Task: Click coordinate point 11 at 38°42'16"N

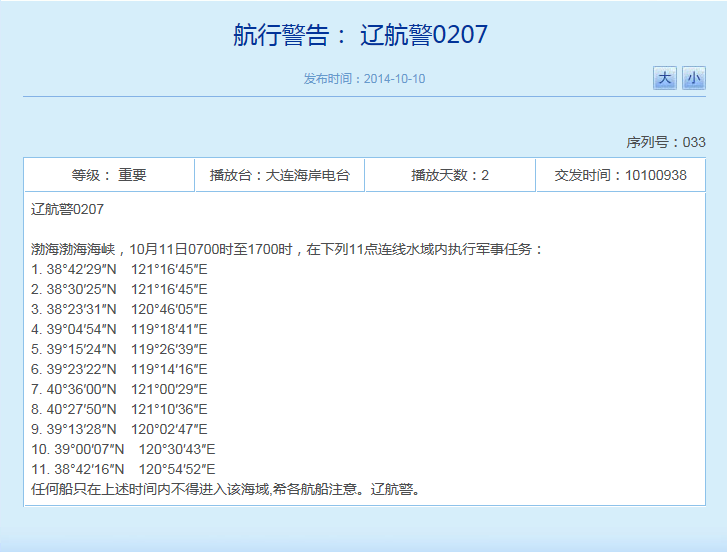Action: [123, 469]
